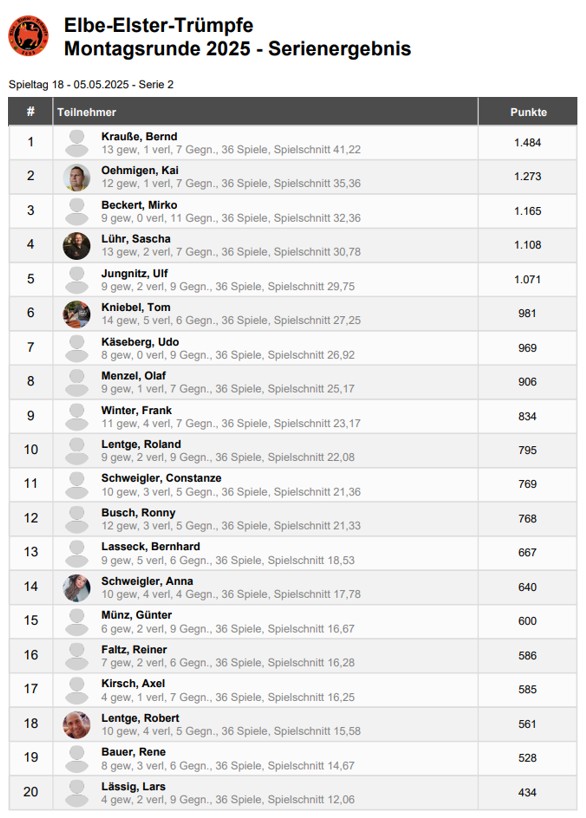Click Tom Kniebel's avatar picture
This screenshot has width=586, height=818.
(x=77, y=314)
